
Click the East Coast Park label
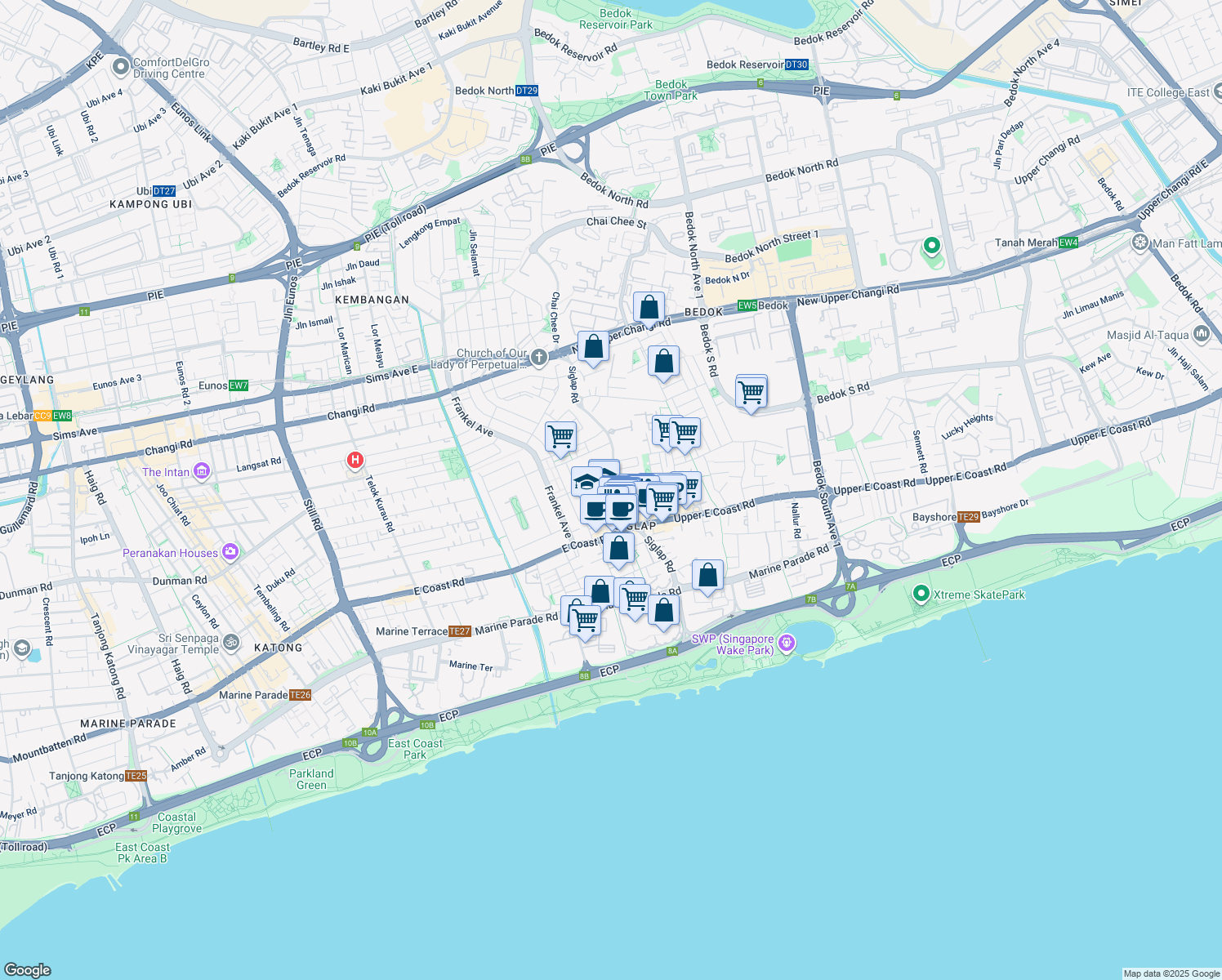point(415,749)
